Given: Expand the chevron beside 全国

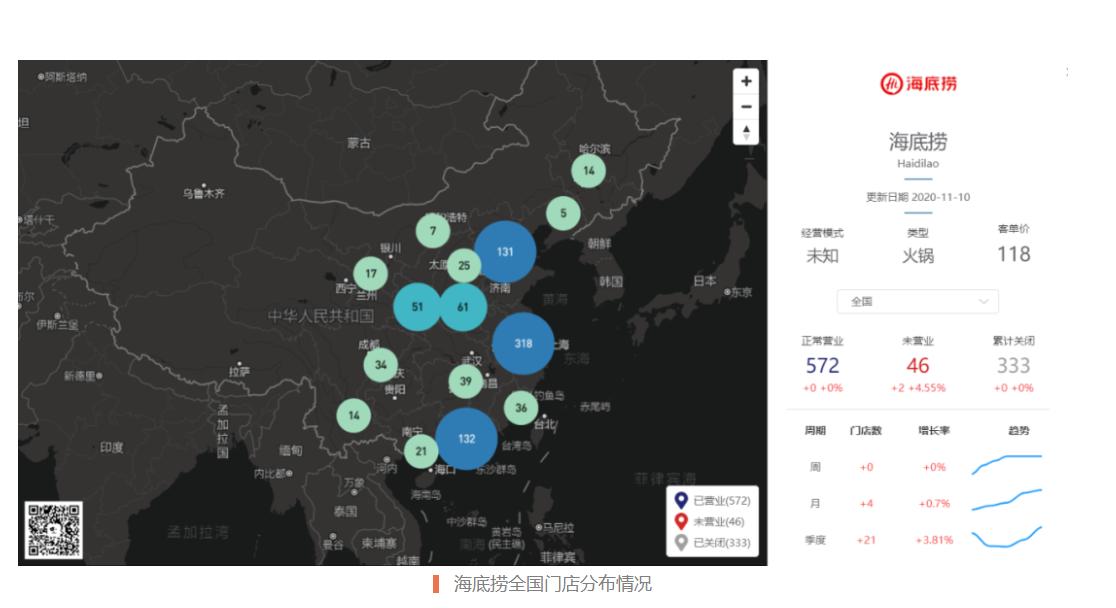Looking at the screenshot, I should point(983,301).
